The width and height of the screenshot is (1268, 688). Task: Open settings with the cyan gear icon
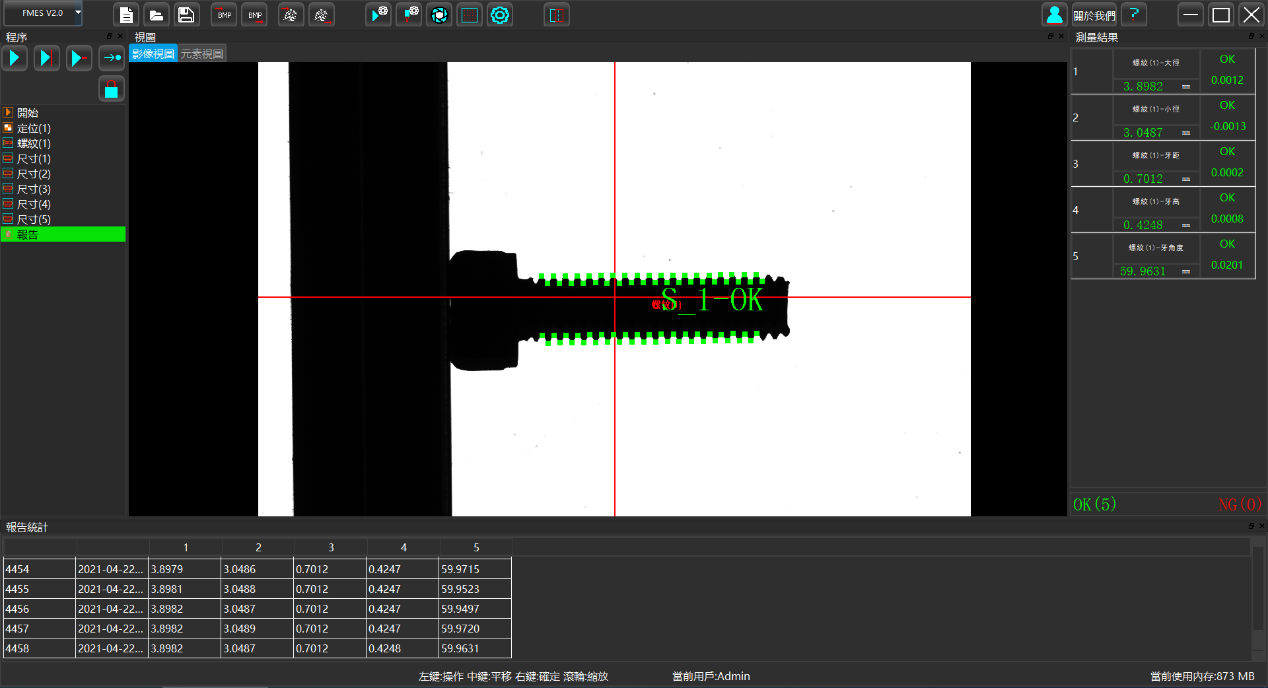pos(500,14)
